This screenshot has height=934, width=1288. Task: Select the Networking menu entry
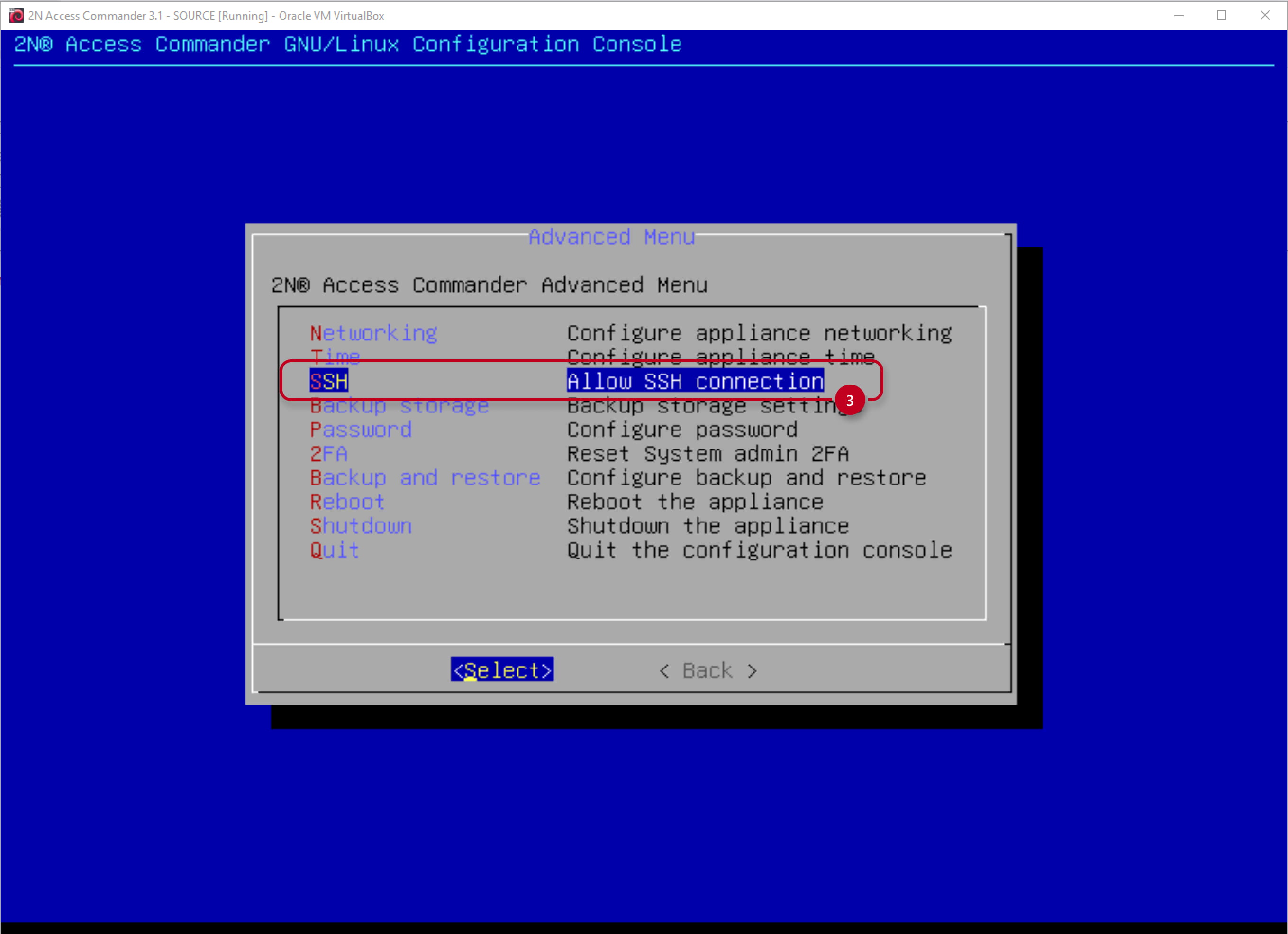[373, 333]
